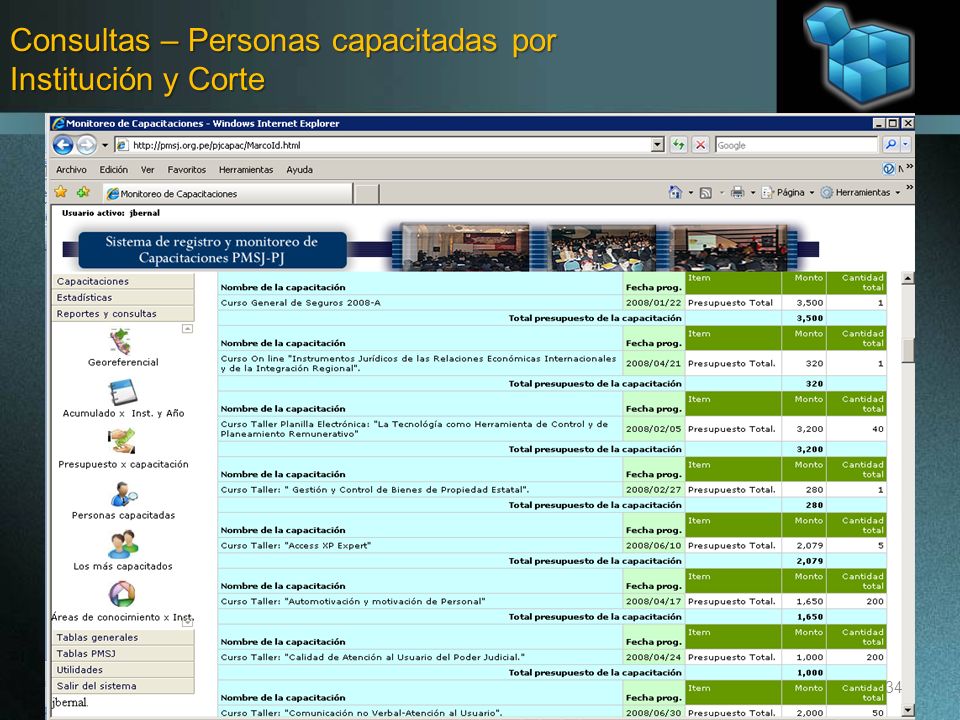960x720 pixels.
Task: Expand the Página dropdown arrow
Action: (812, 193)
